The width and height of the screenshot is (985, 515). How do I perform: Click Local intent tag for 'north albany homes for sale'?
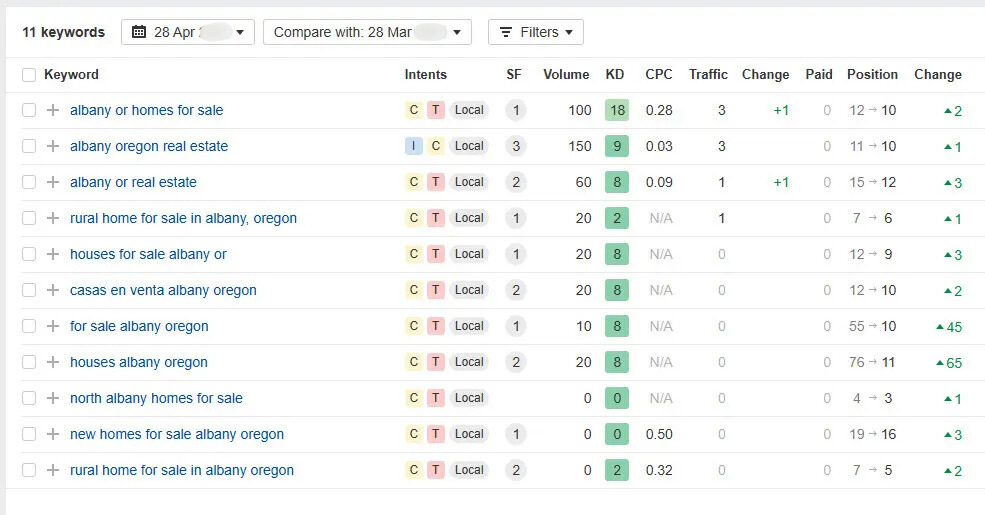tap(469, 398)
